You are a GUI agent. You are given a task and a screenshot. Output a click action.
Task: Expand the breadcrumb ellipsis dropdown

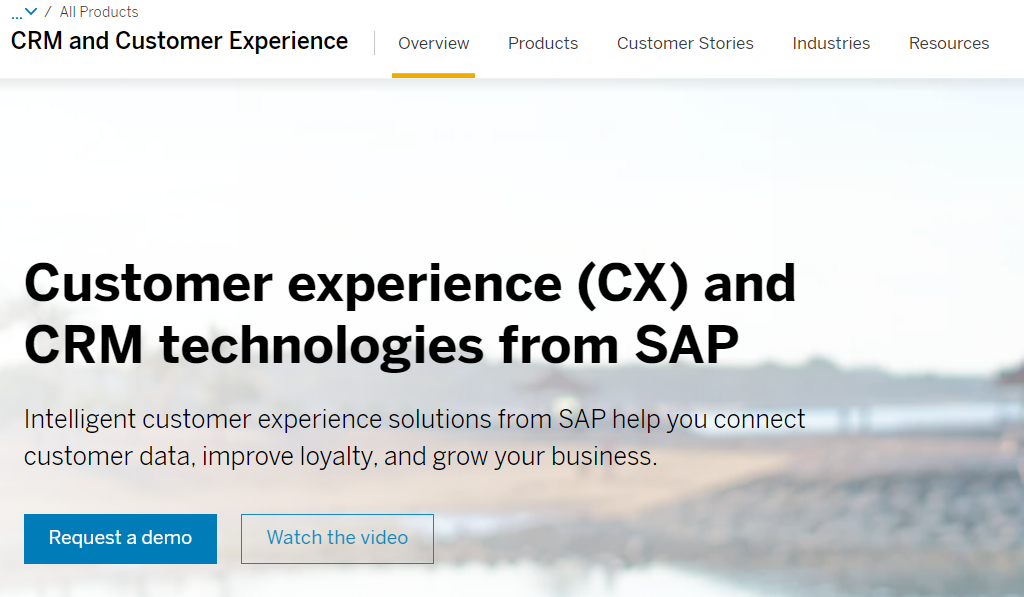(x=17, y=12)
